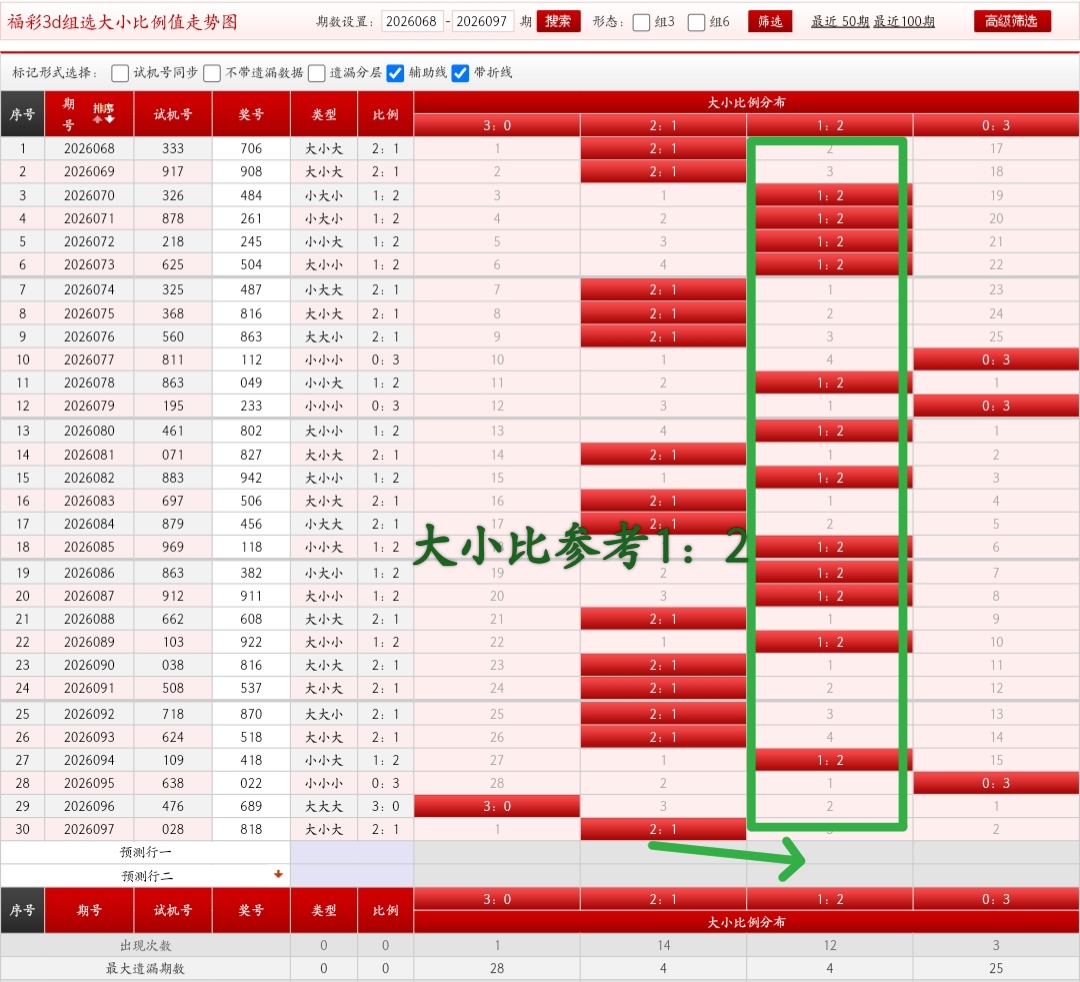Click the end period field 2026097

482,22
